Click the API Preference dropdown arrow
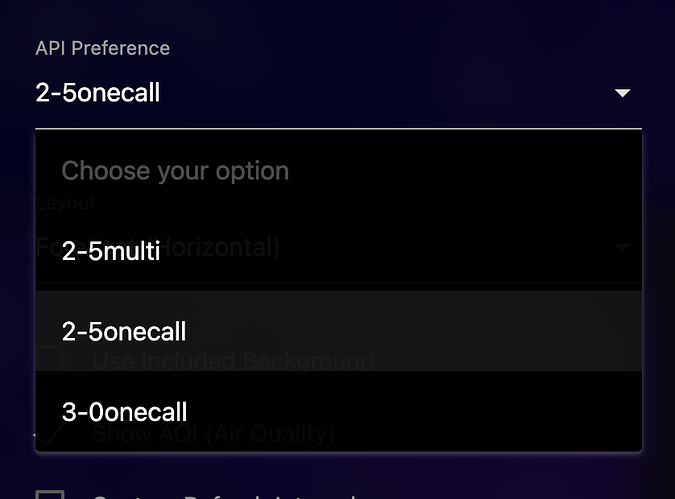 [622, 93]
